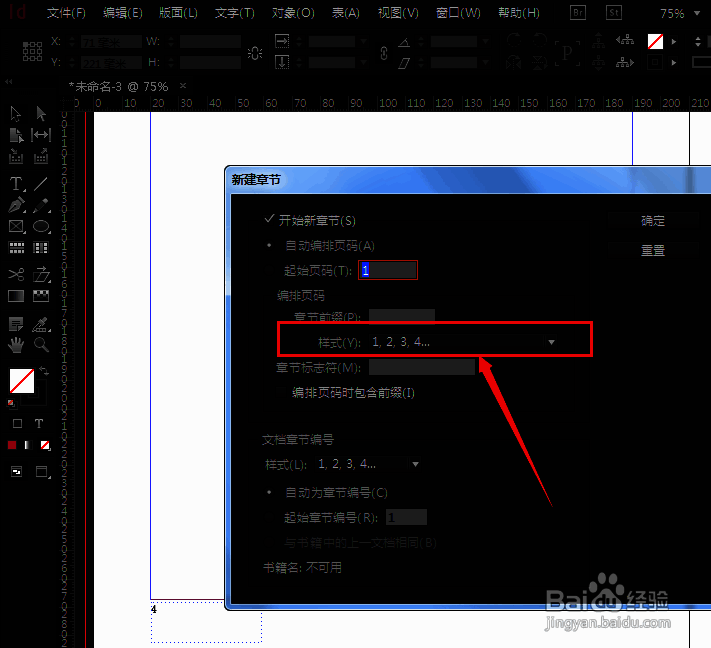The width and height of the screenshot is (711, 648).
Task: Select the Note tool
Action: point(16,324)
